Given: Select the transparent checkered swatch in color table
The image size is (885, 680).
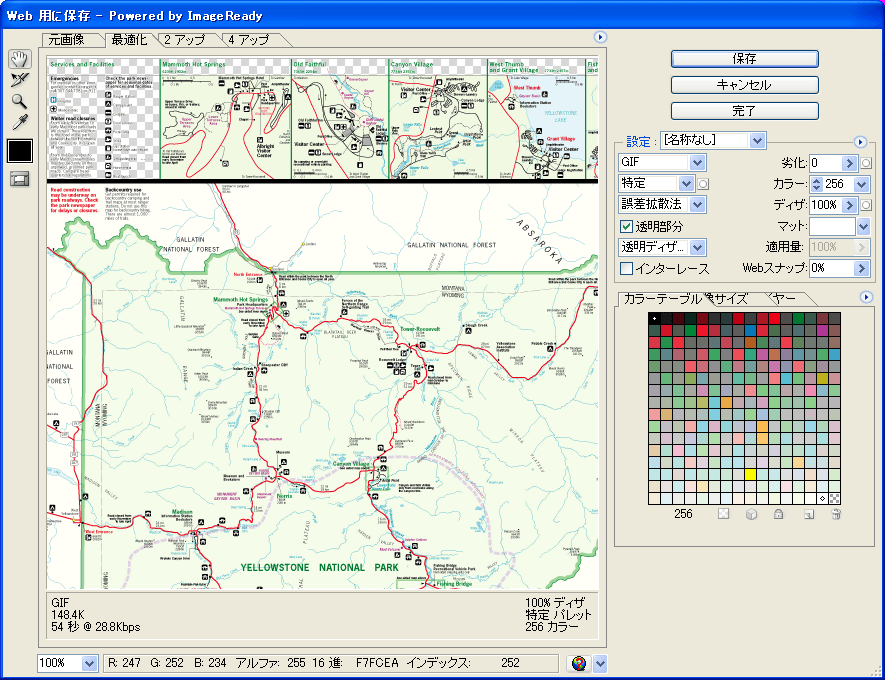Looking at the screenshot, I should pyautogui.click(x=834, y=498).
